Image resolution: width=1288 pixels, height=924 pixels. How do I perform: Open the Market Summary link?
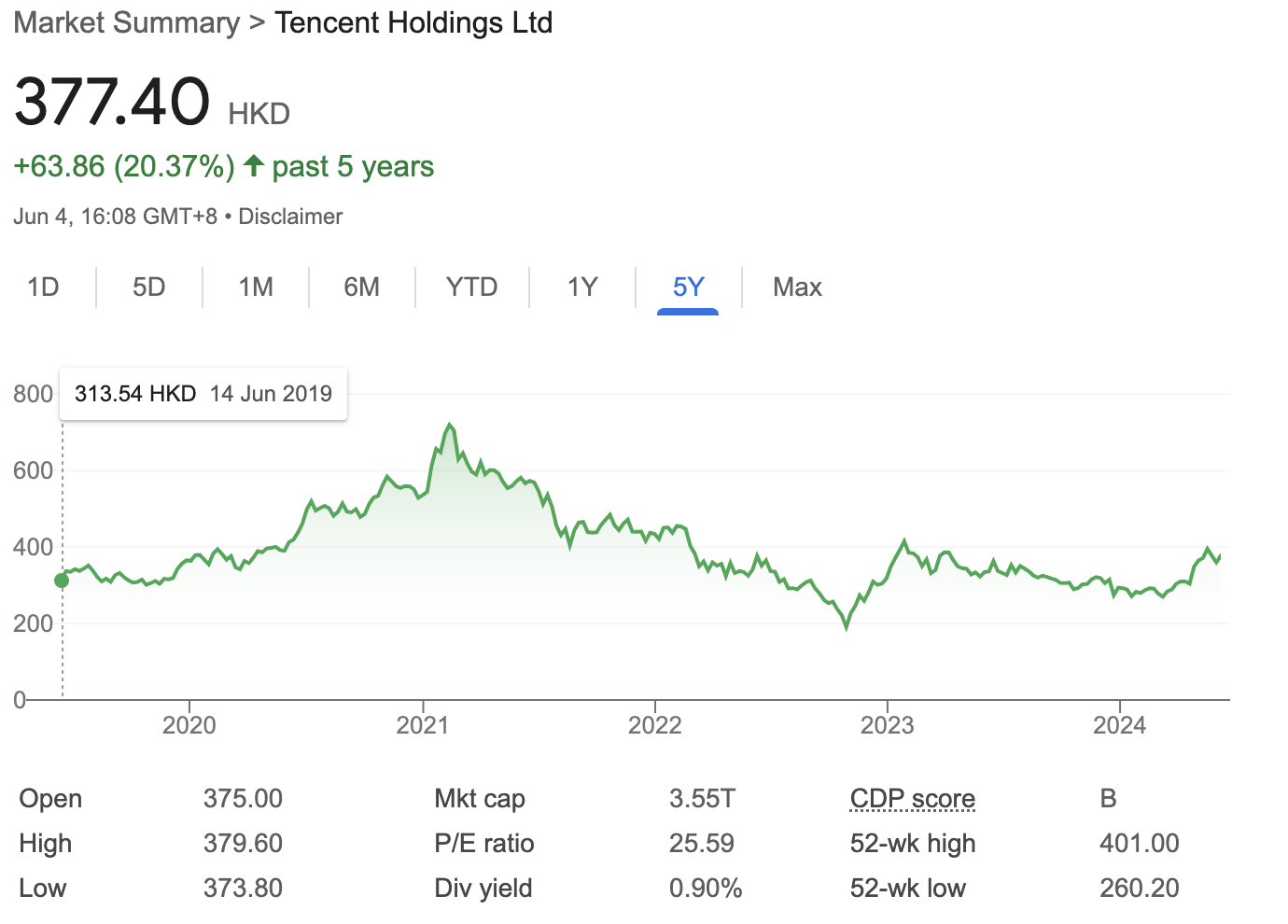(x=127, y=22)
